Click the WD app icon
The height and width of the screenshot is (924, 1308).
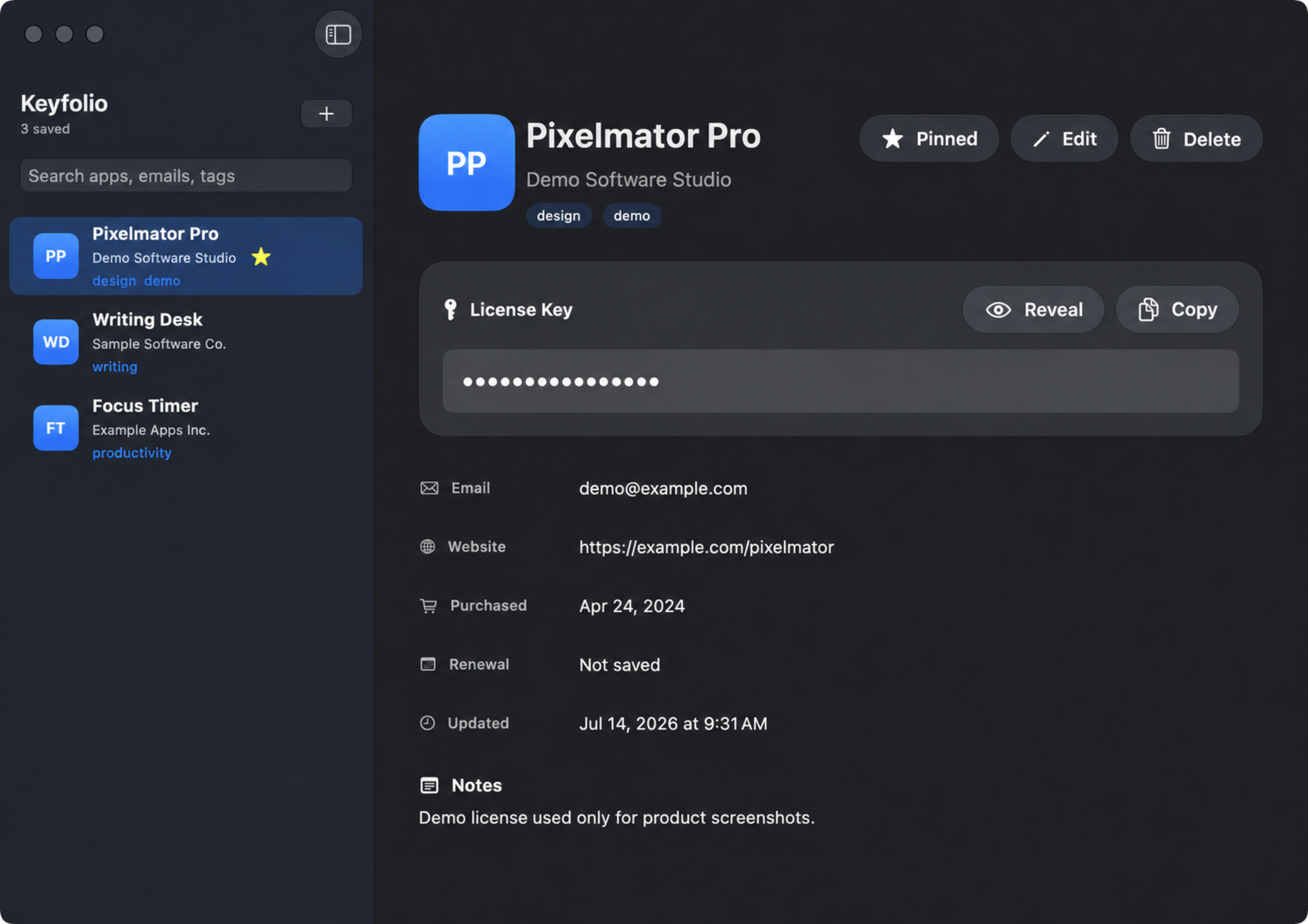56,342
